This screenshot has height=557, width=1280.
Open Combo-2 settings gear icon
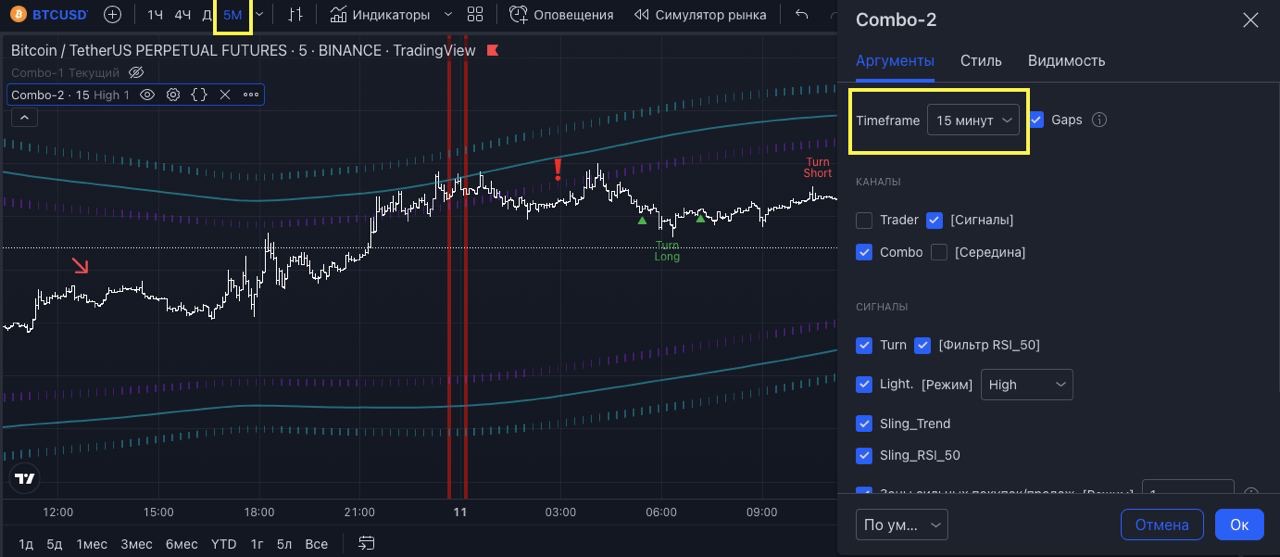tap(173, 95)
